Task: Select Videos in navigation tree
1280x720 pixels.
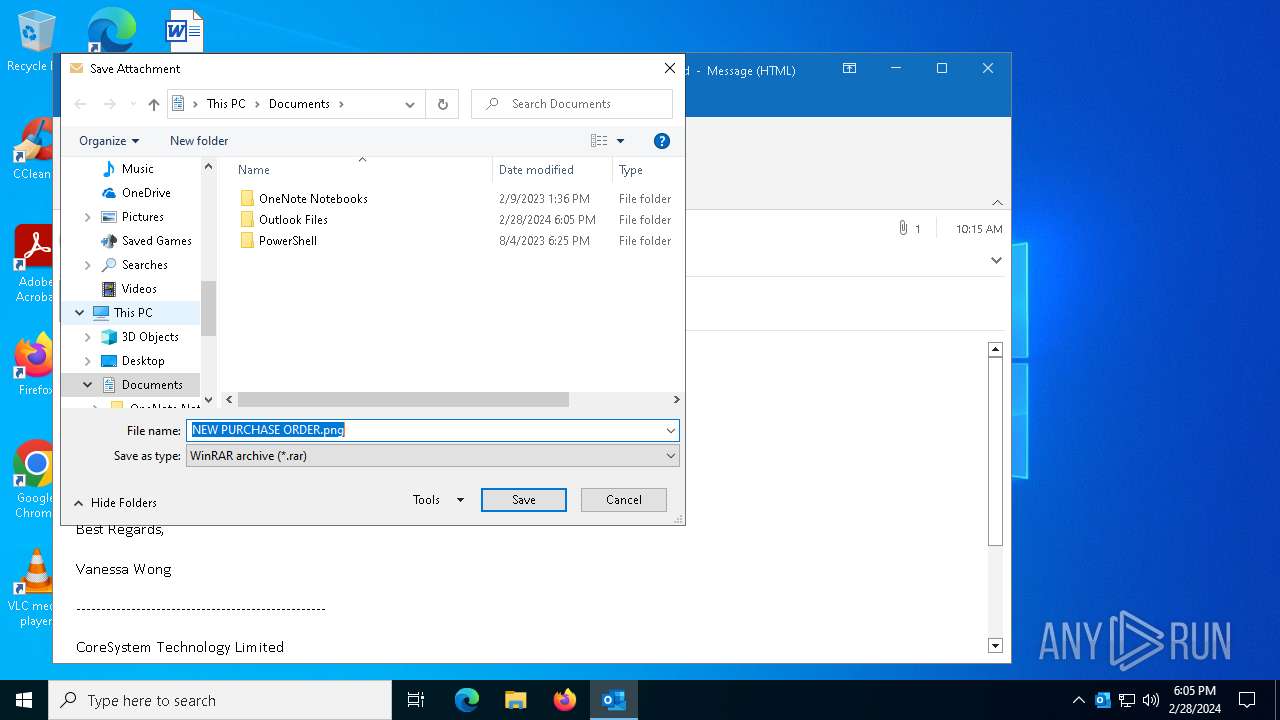Action: coord(139,289)
